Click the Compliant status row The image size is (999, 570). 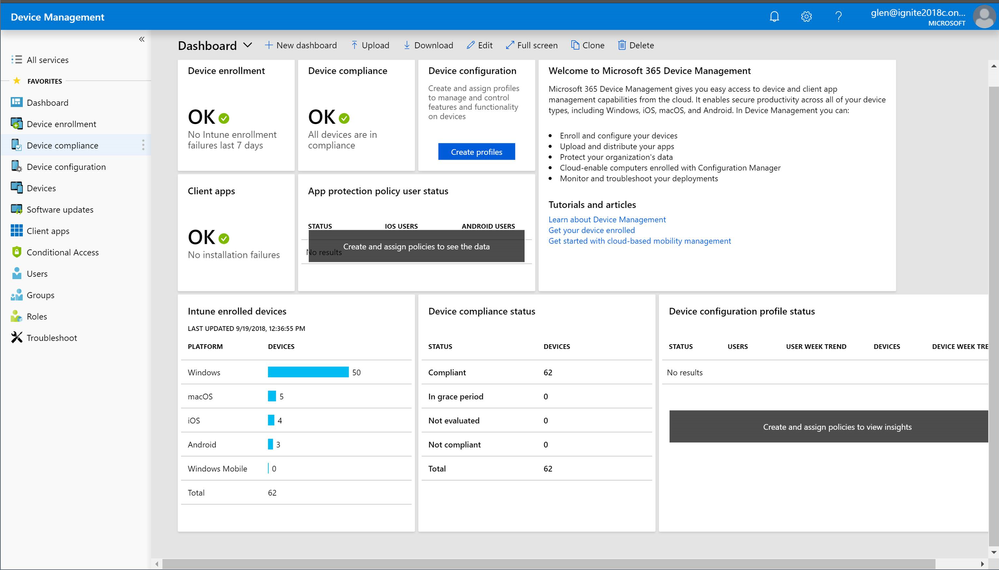point(536,373)
